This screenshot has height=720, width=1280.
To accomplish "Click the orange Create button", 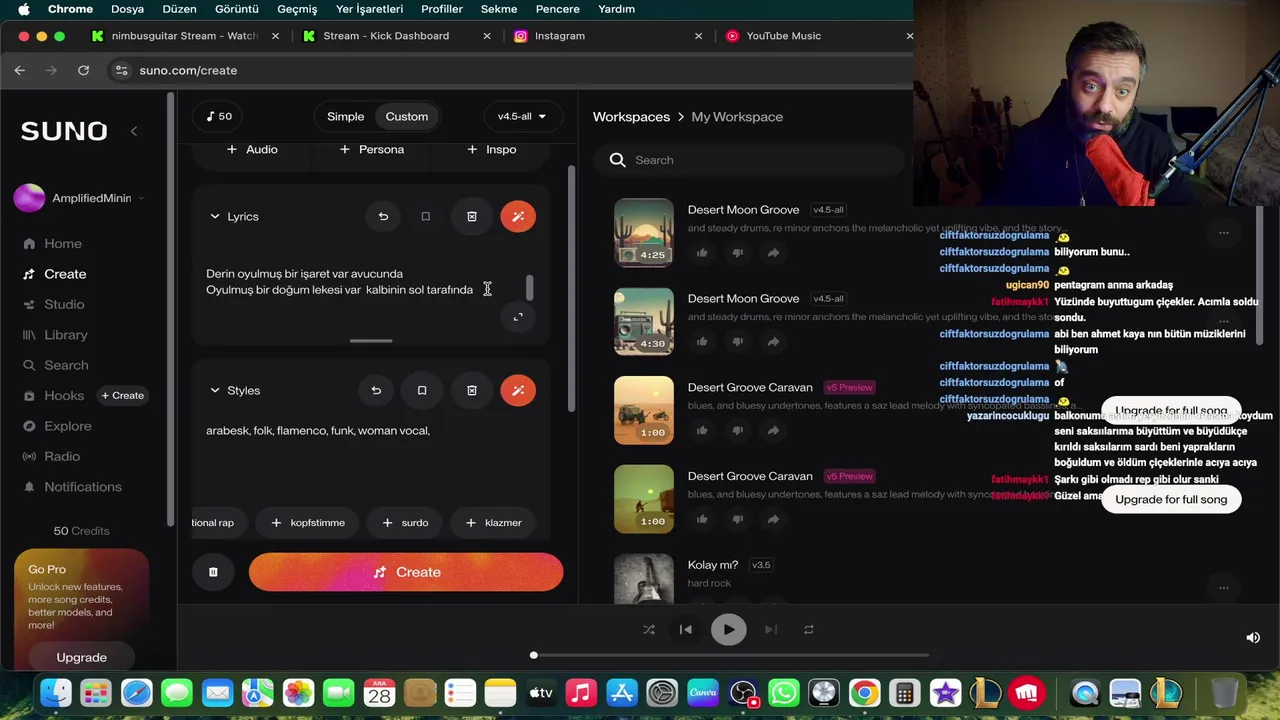I will point(406,572).
